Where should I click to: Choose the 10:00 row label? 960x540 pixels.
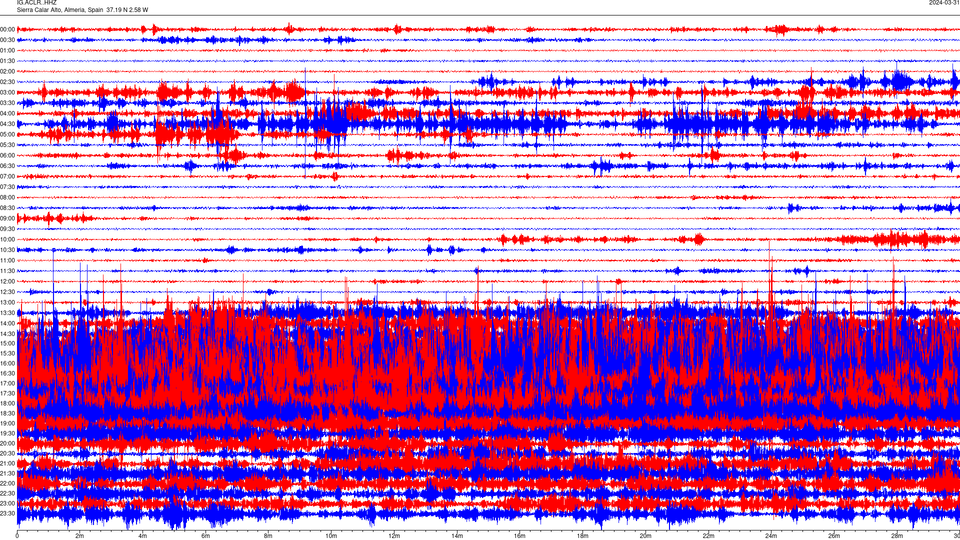point(8,239)
